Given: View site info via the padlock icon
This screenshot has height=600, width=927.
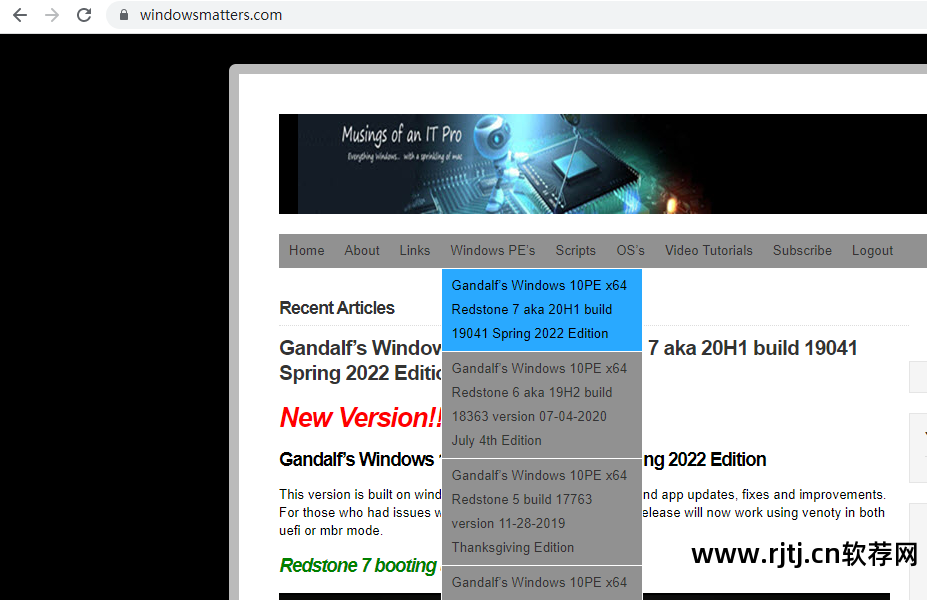Looking at the screenshot, I should coord(124,15).
